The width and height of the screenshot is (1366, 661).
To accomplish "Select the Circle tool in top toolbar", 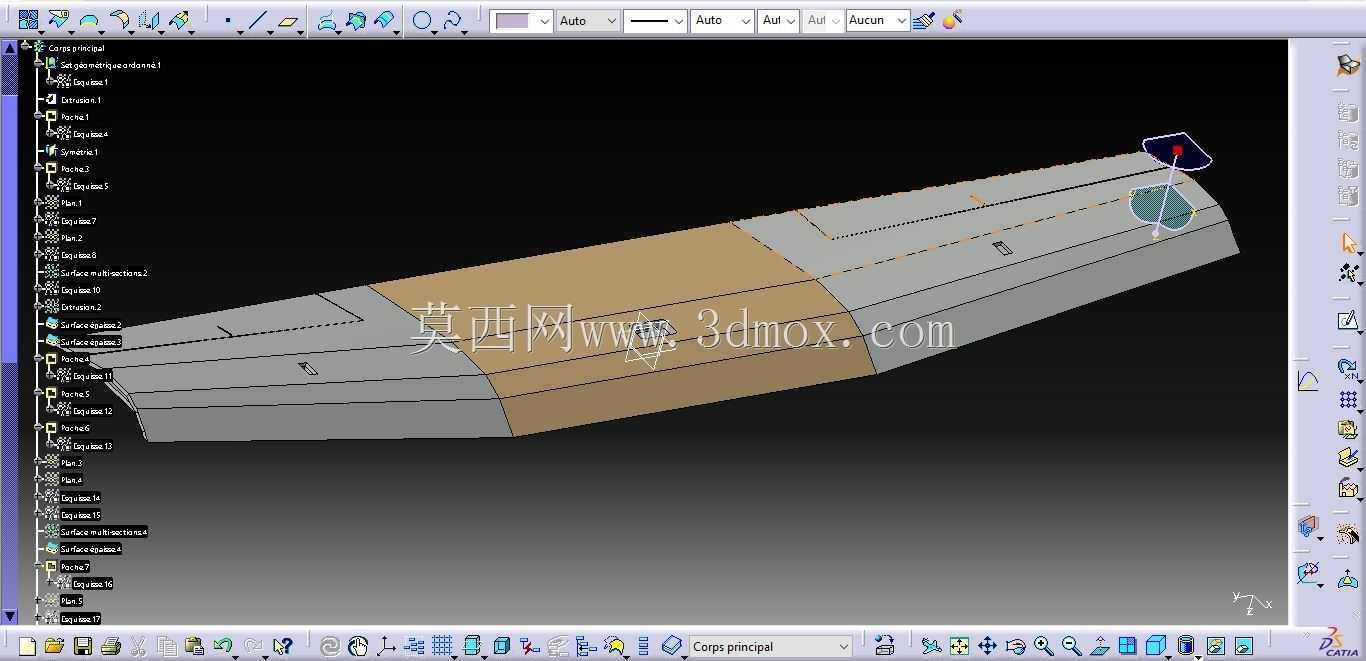I will coord(423,20).
